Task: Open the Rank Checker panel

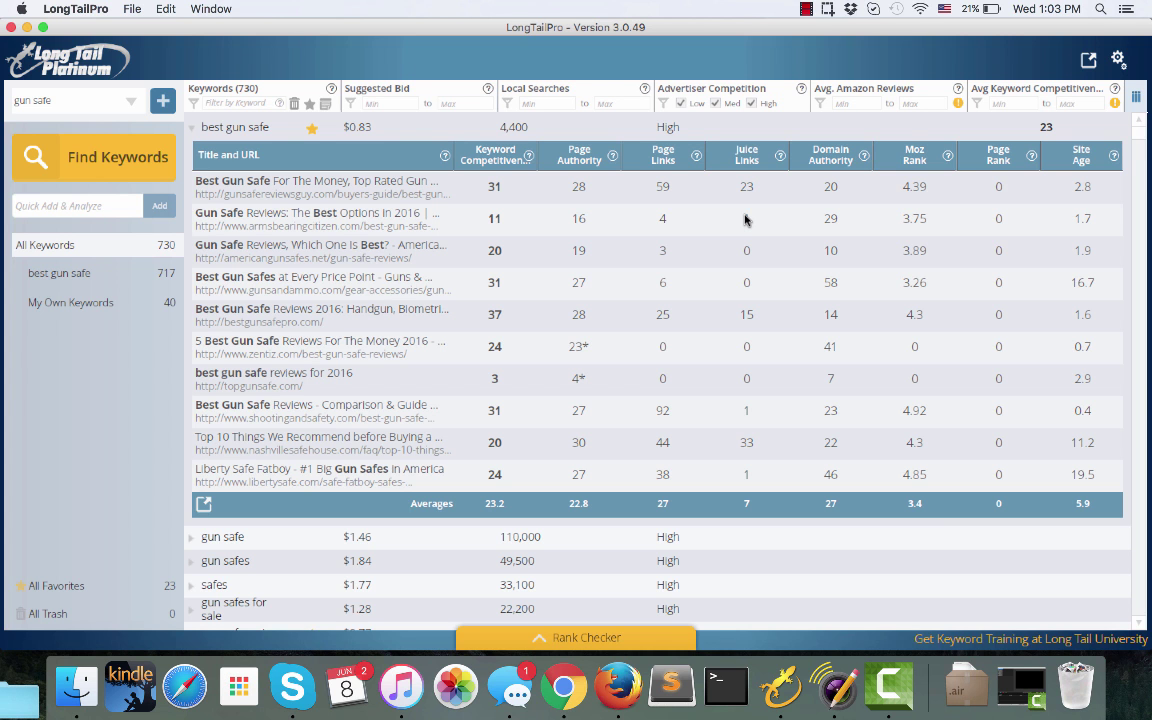Action: click(576, 638)
